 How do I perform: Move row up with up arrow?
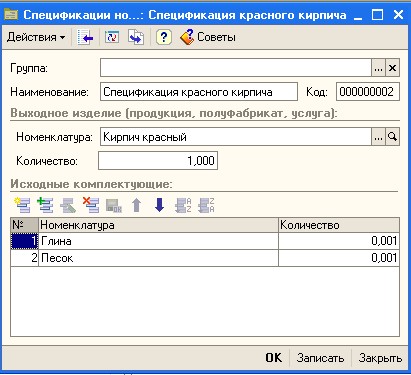click(136, 205)
